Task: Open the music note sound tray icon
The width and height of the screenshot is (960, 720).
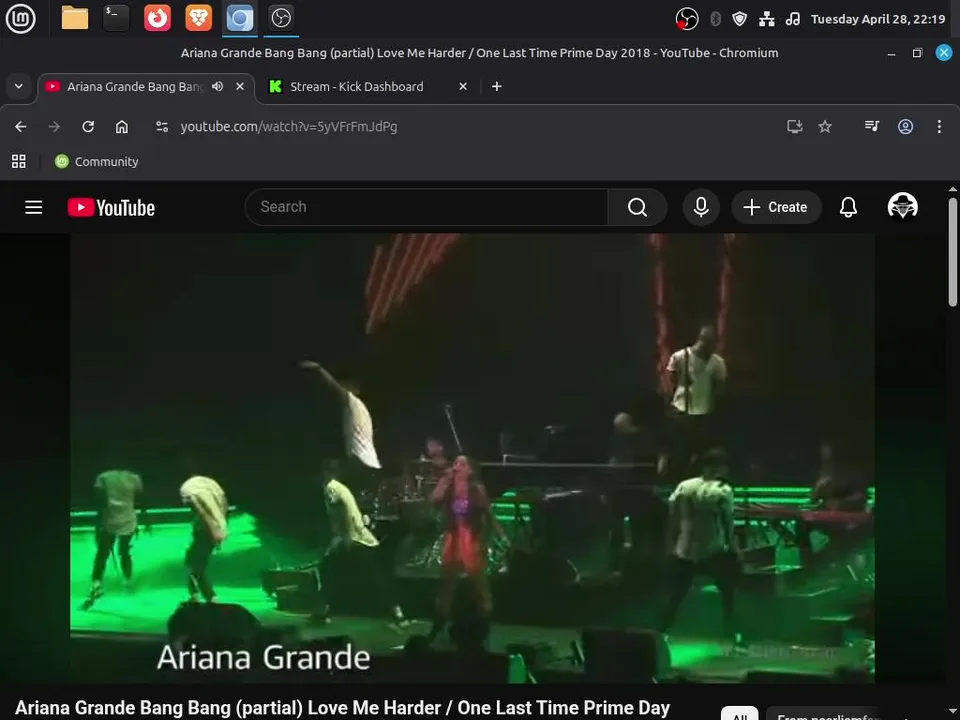Action: click(x=793, y=19)
